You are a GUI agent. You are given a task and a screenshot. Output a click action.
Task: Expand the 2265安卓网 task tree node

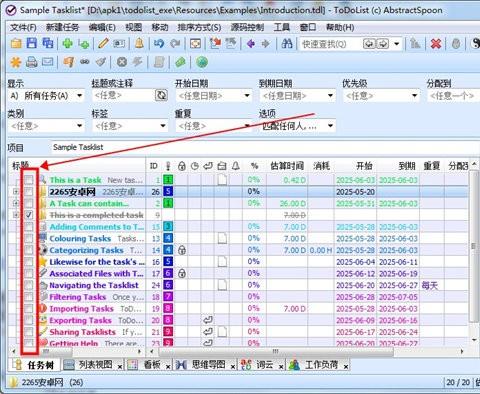coord(15,192)
